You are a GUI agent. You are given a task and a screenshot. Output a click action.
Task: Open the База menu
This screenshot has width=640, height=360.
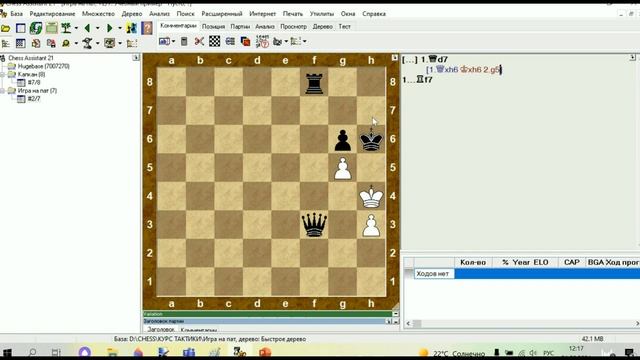pos(16,14)
